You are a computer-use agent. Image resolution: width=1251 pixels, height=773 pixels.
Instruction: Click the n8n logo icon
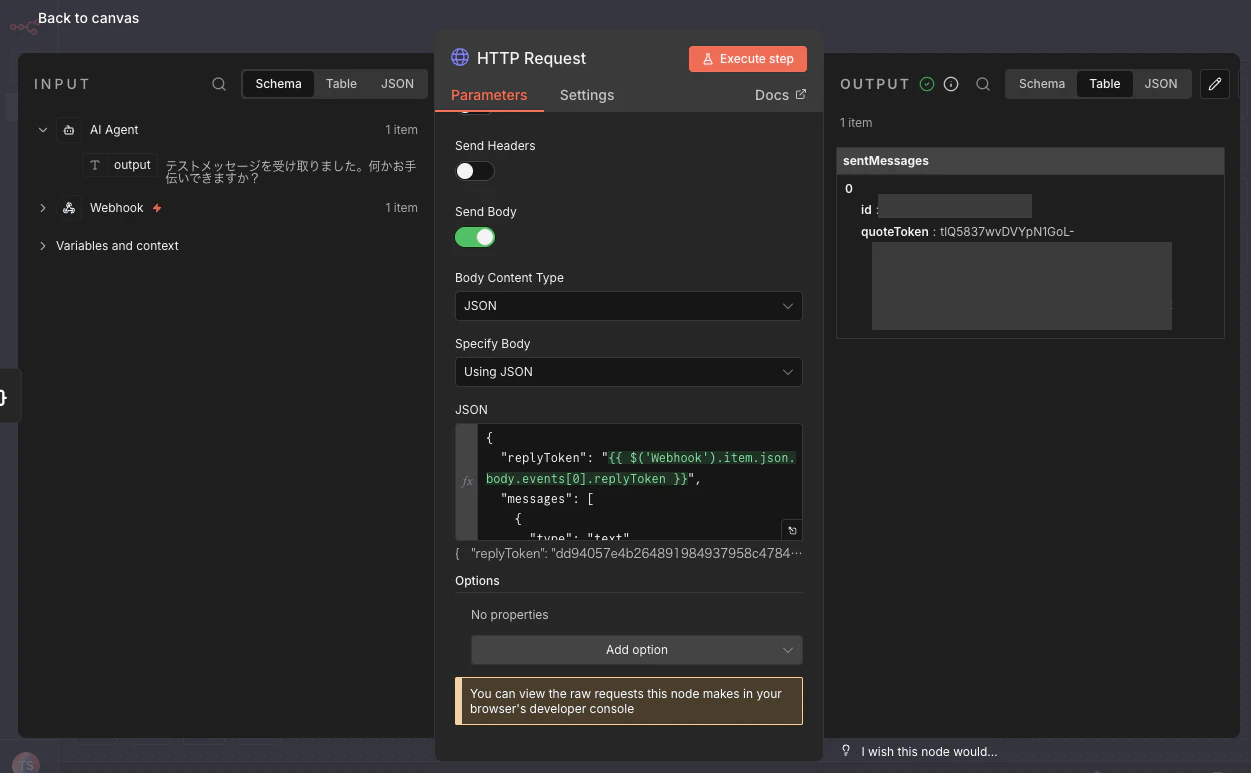pyautogui.click(x=23, y=28)
